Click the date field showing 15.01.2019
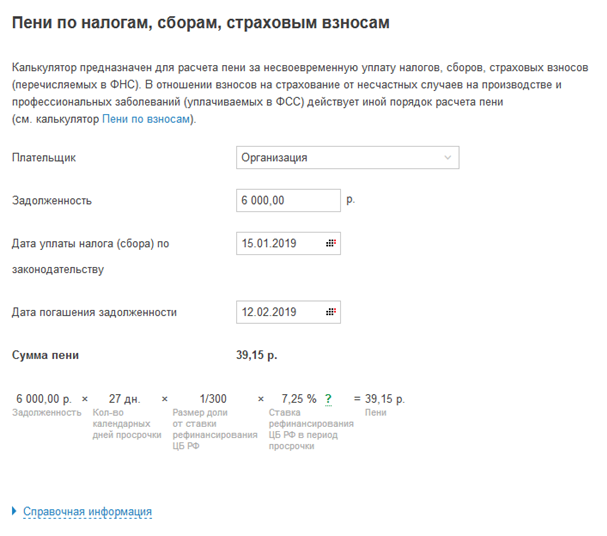The image size is (607, 536). pyautogui.click(x=288, y=243)
